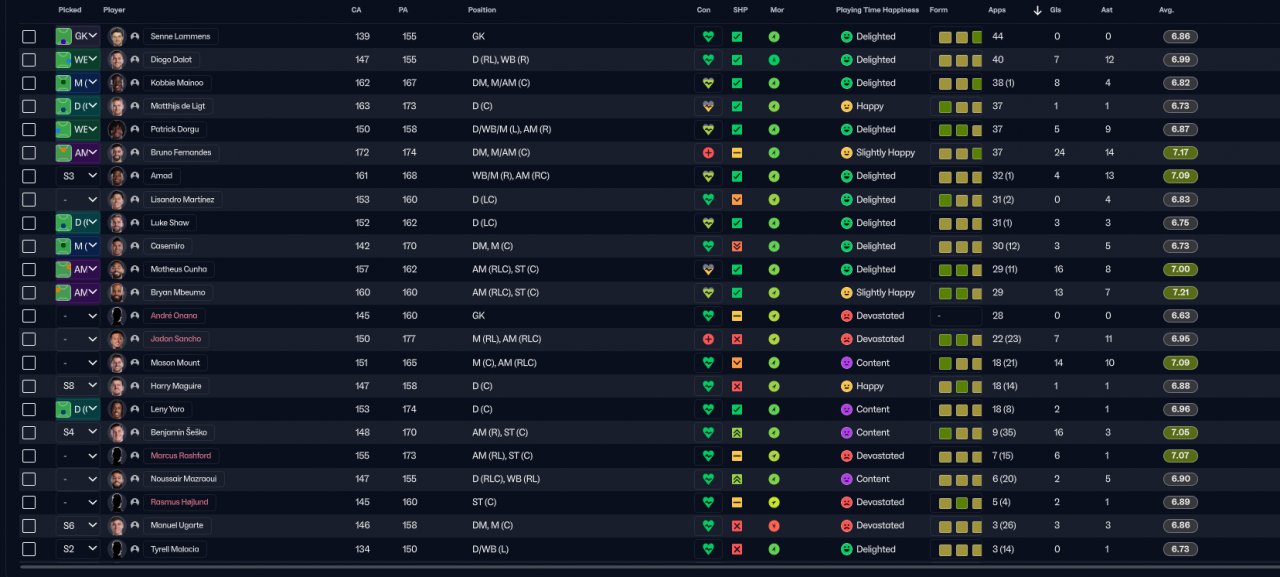The height and width of the screenshot is (577, 1280).
Task: Click Harry Maguire's red X sharpness icon
Action: point(737,385)
